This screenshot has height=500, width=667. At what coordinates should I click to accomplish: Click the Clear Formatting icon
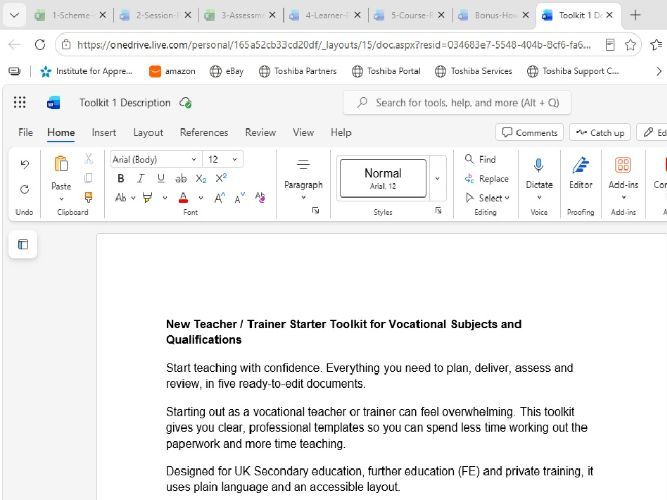coord(260,197)
